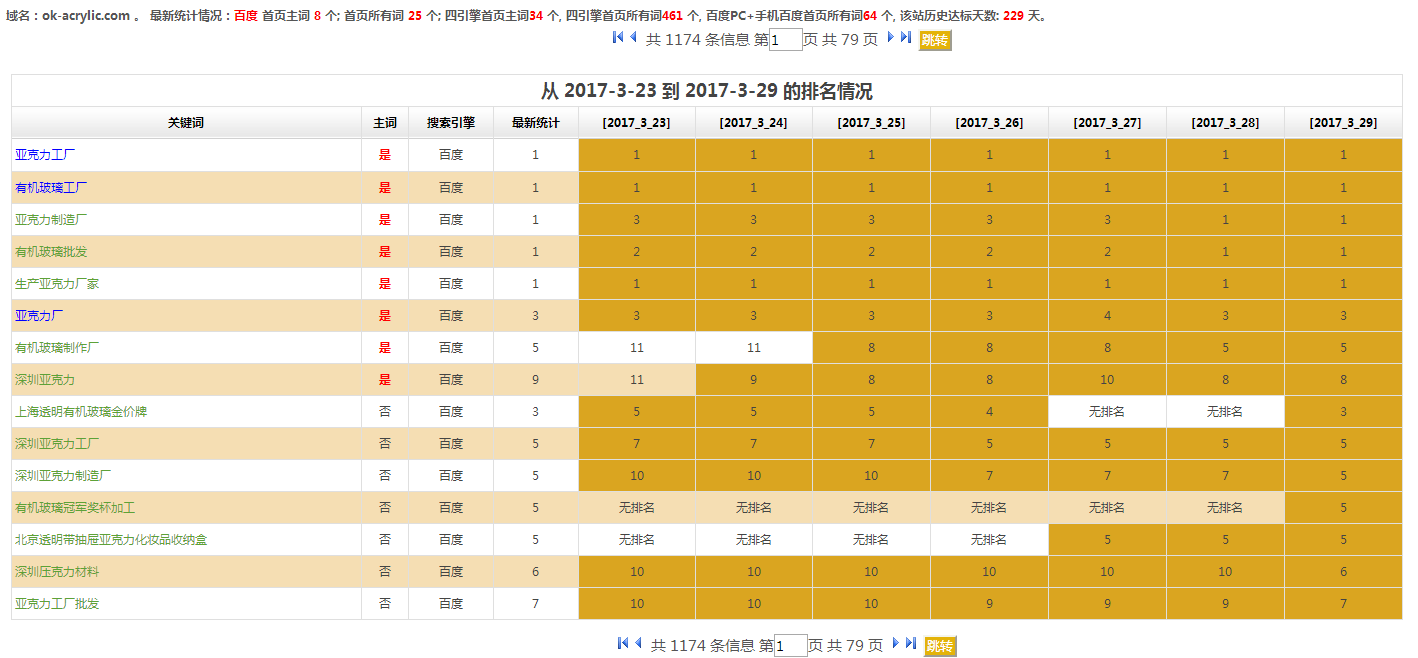Open the 有机玻璃工厂 keyword link
The height and width of the screenshot is (658, 1418).
pyautogui.click(x=51, y=187)
